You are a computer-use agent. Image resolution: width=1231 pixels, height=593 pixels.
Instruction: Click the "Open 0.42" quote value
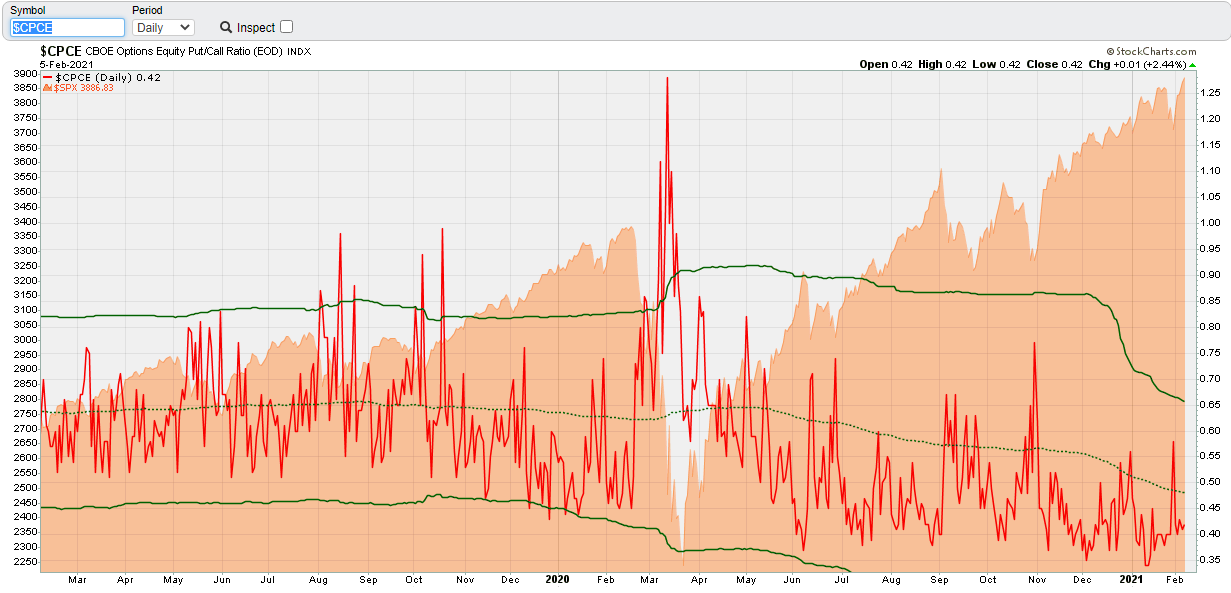point(886,64)
